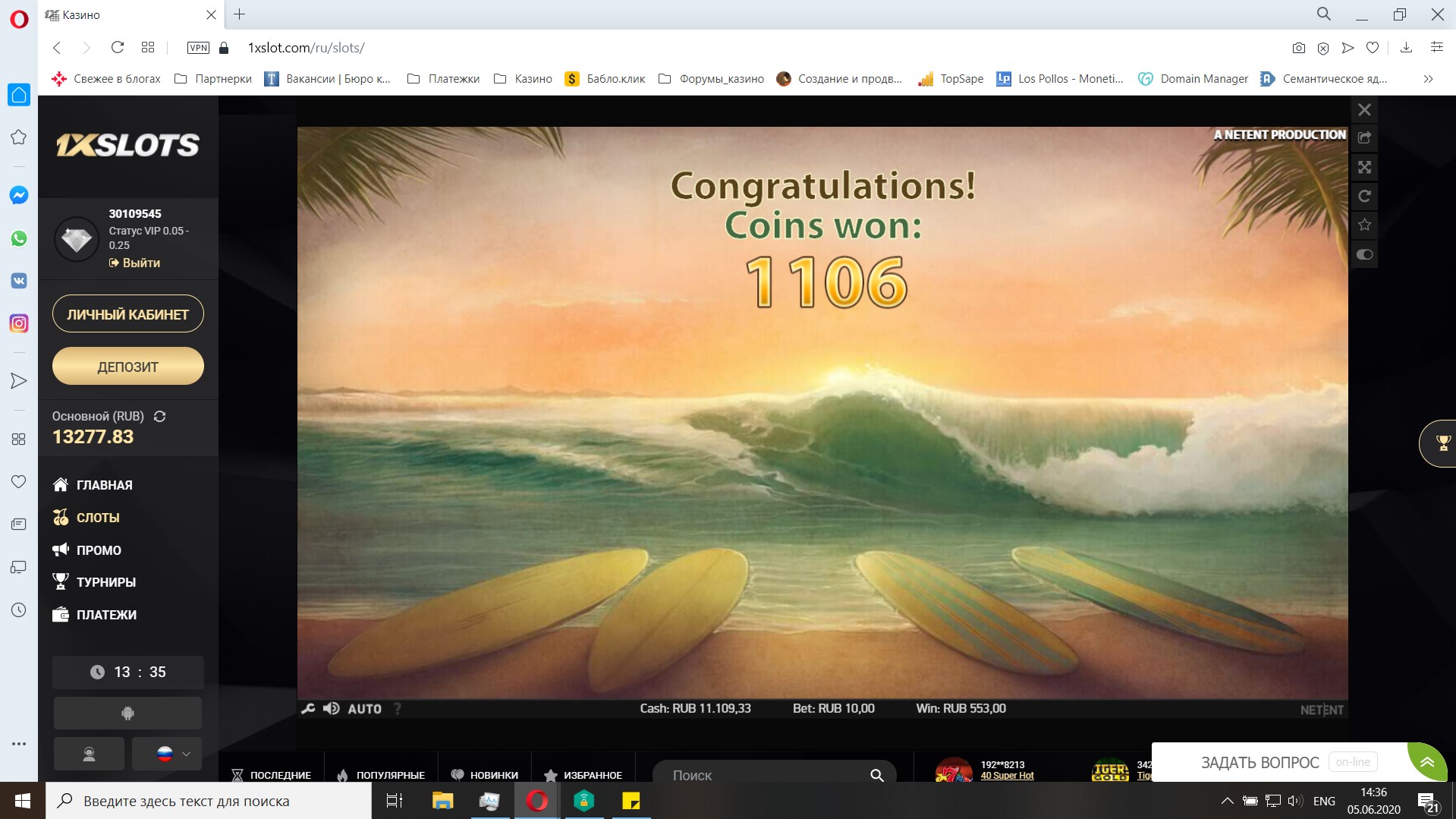Open game settings wrench icon
Image resolution: width=1456 pixels, height=819 pixels.
[308, 708]
